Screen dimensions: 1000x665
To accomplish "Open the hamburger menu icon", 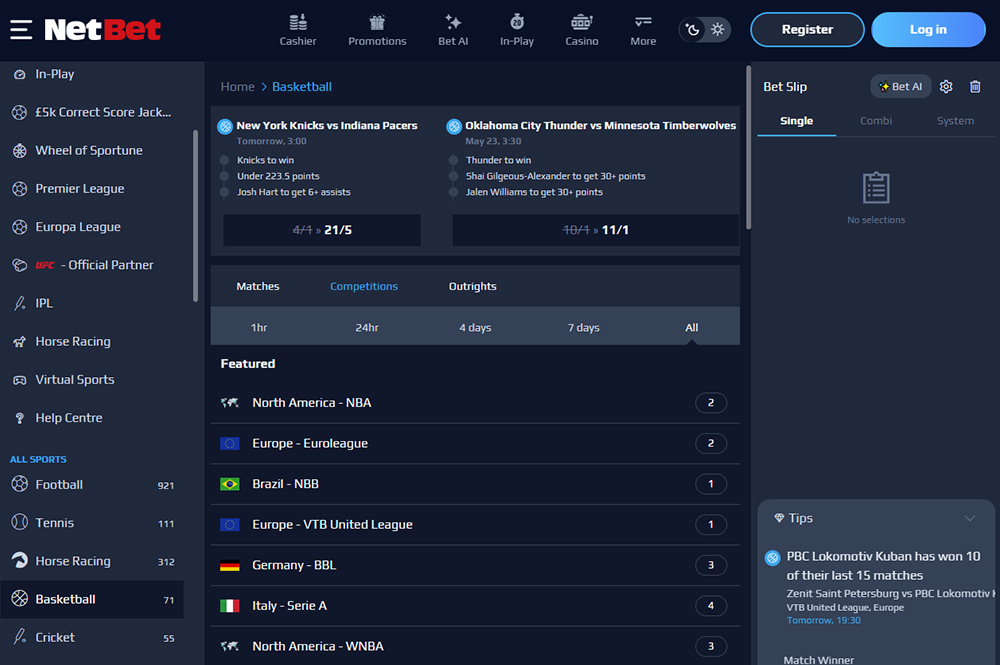I will click(x=21, y=29).
